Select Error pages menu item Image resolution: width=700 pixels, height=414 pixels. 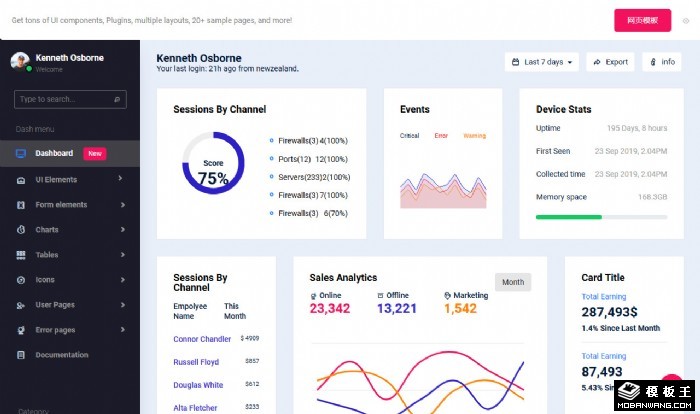55,330
